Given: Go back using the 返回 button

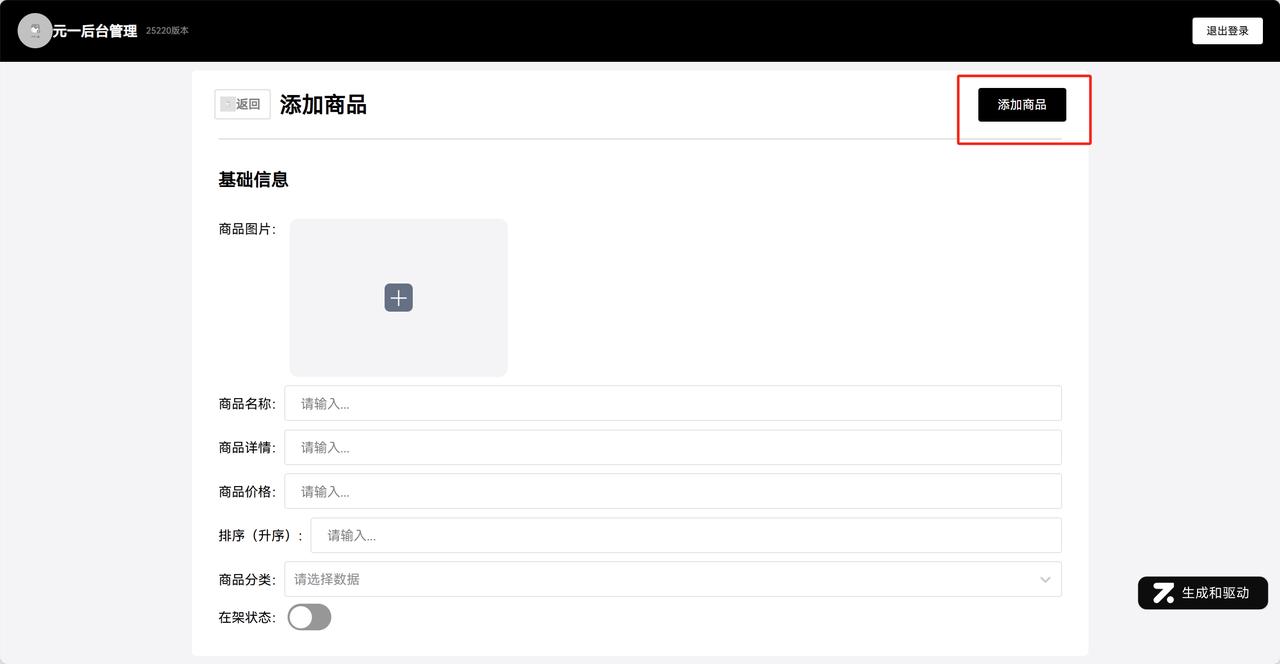Looking at the screenshot, I should click(x=243, y=104).
